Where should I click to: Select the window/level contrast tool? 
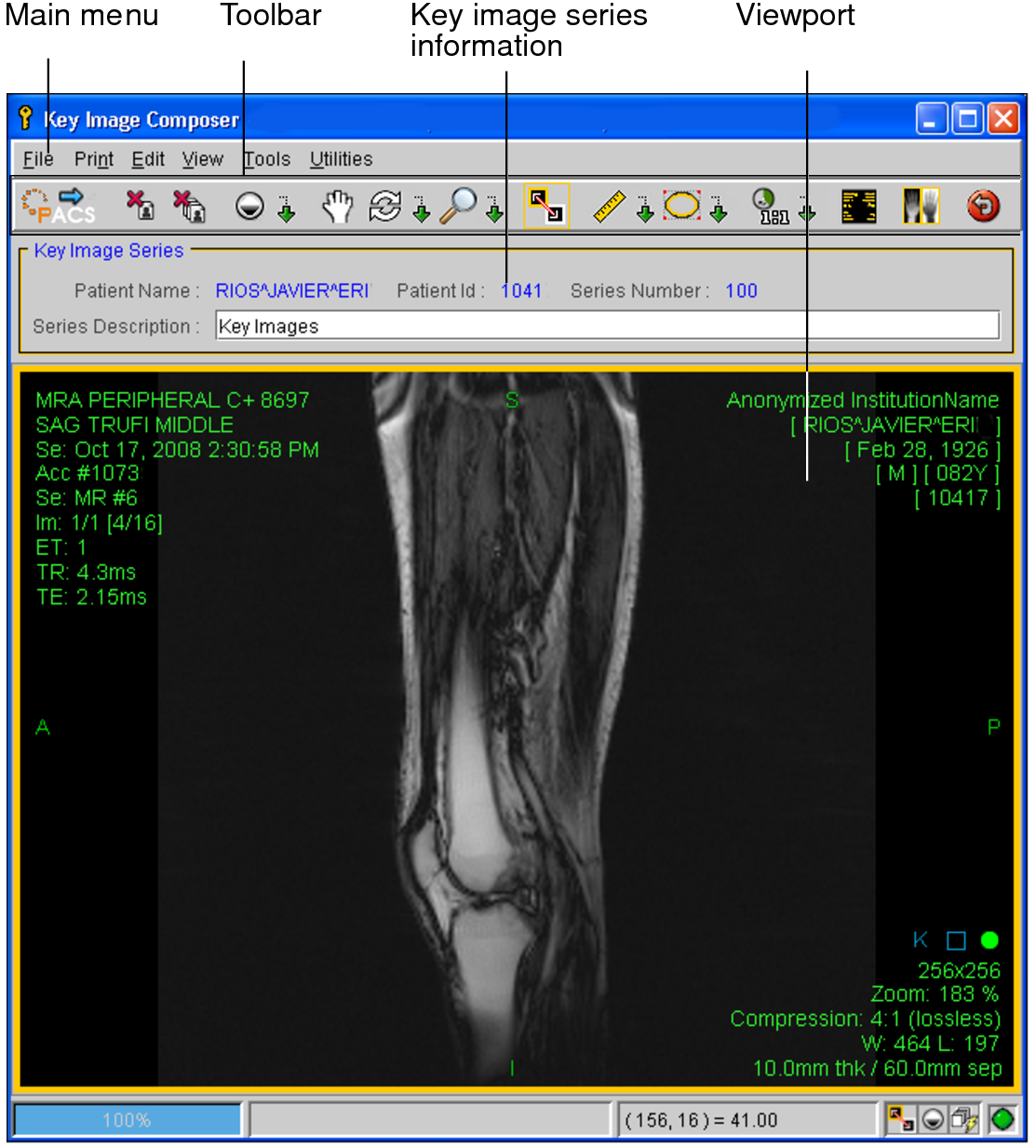[249, 206]
